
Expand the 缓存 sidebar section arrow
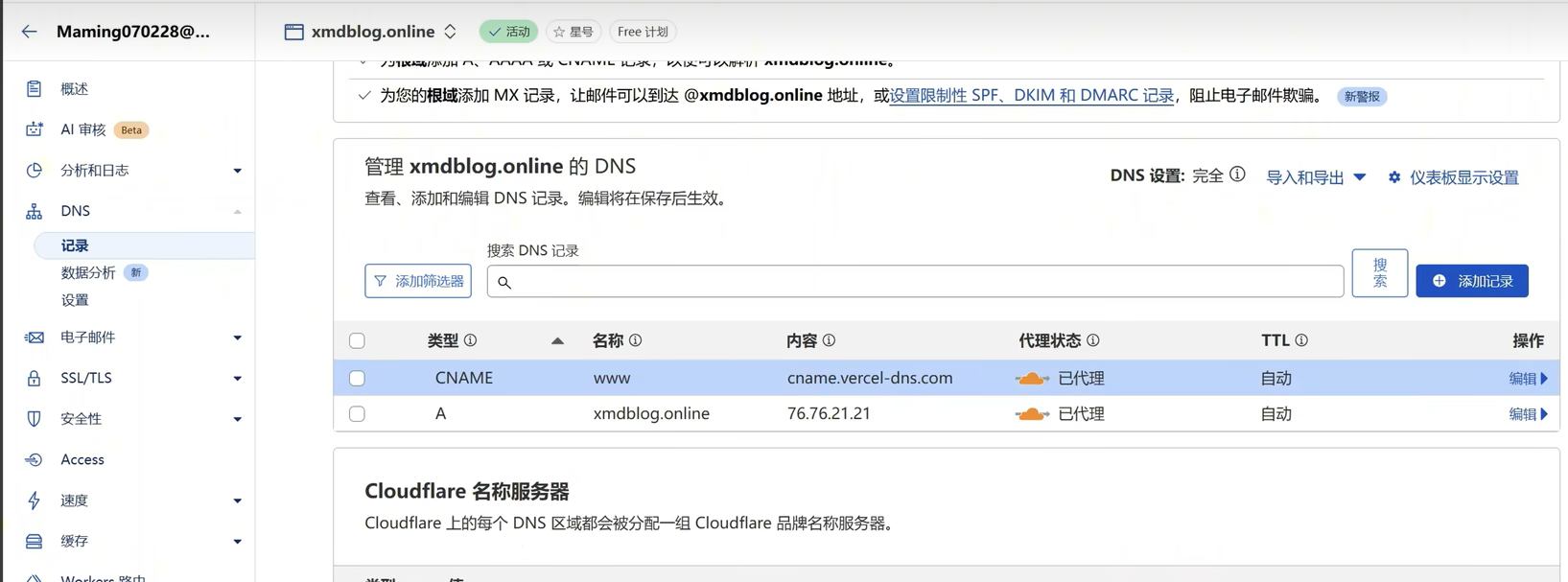pyautogui.click(x=237, y=542)
